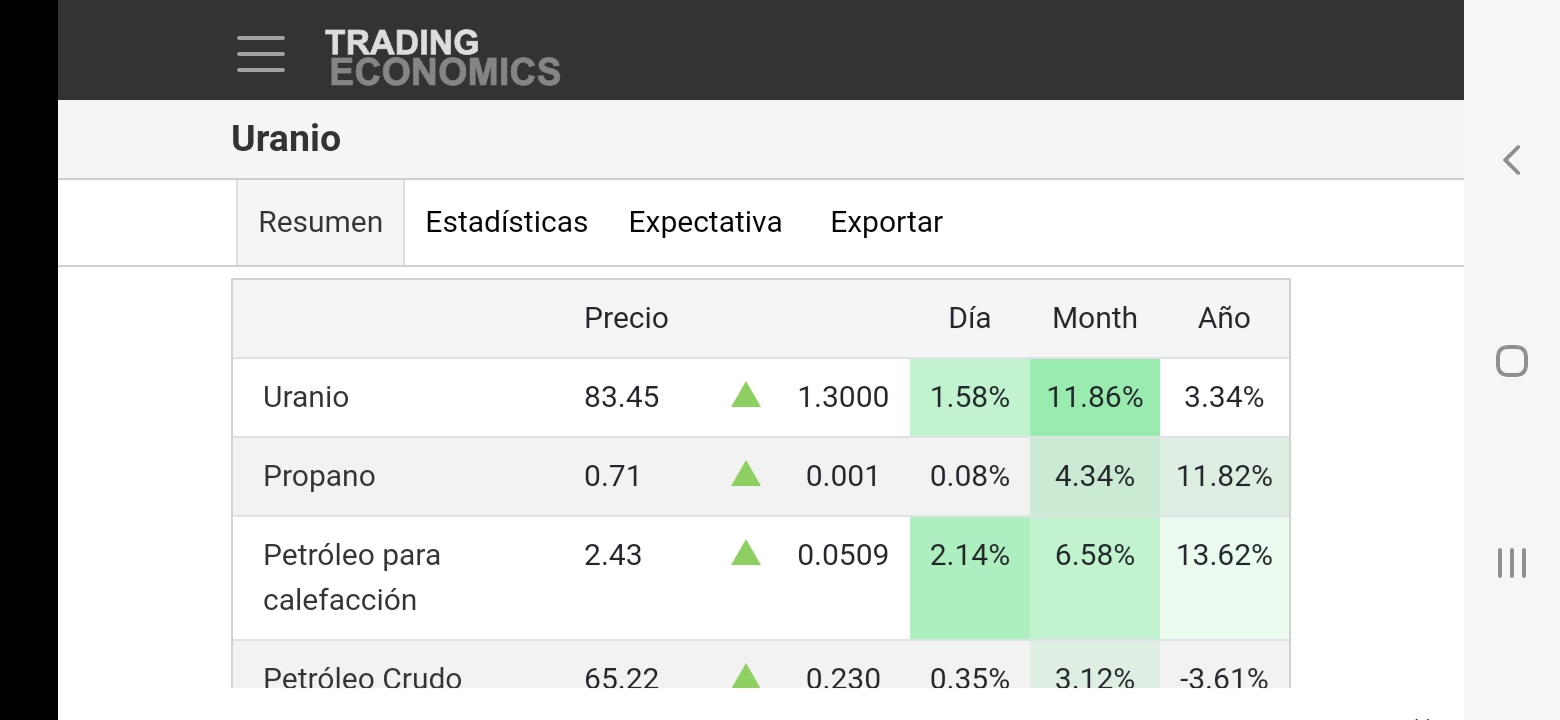Open the Petróleo Crudo link
Screen dimensions: 1560x720
362,677
